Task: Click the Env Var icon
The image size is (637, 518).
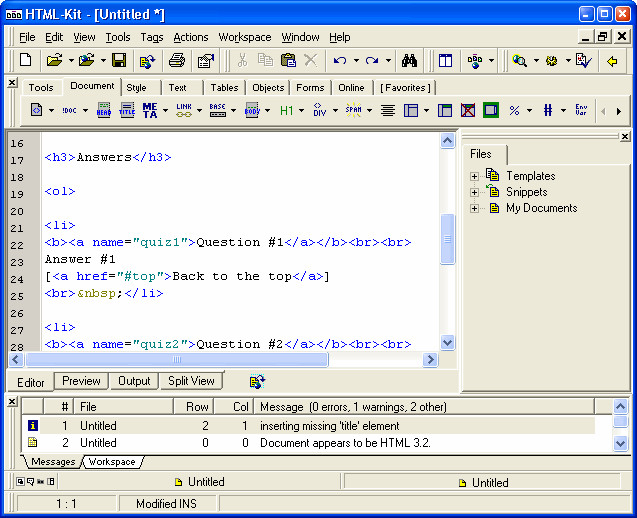Action: click(581, 110)
